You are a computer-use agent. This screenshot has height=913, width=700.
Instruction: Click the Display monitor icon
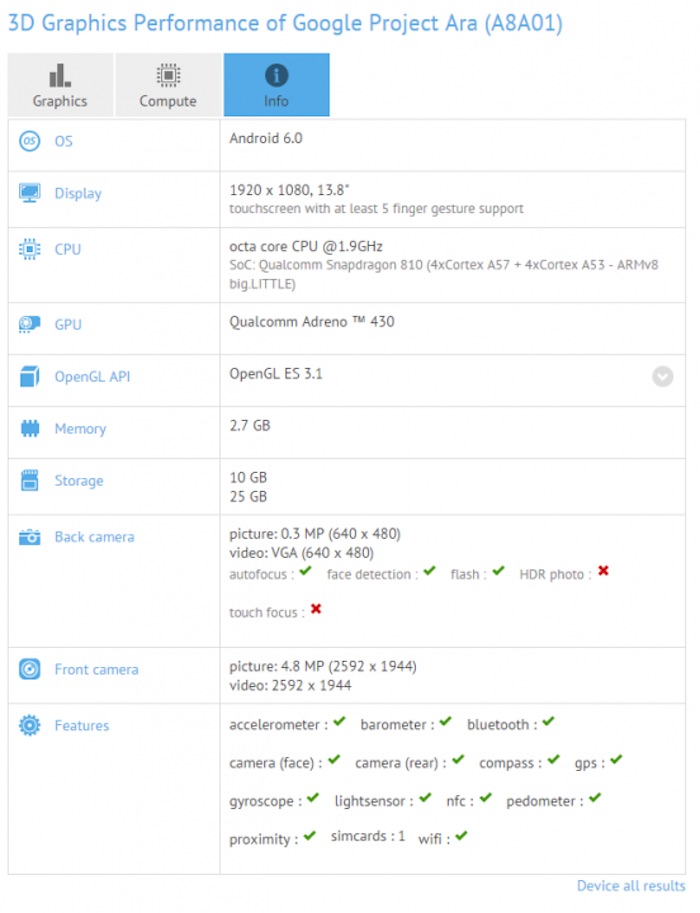pos(30,193)
